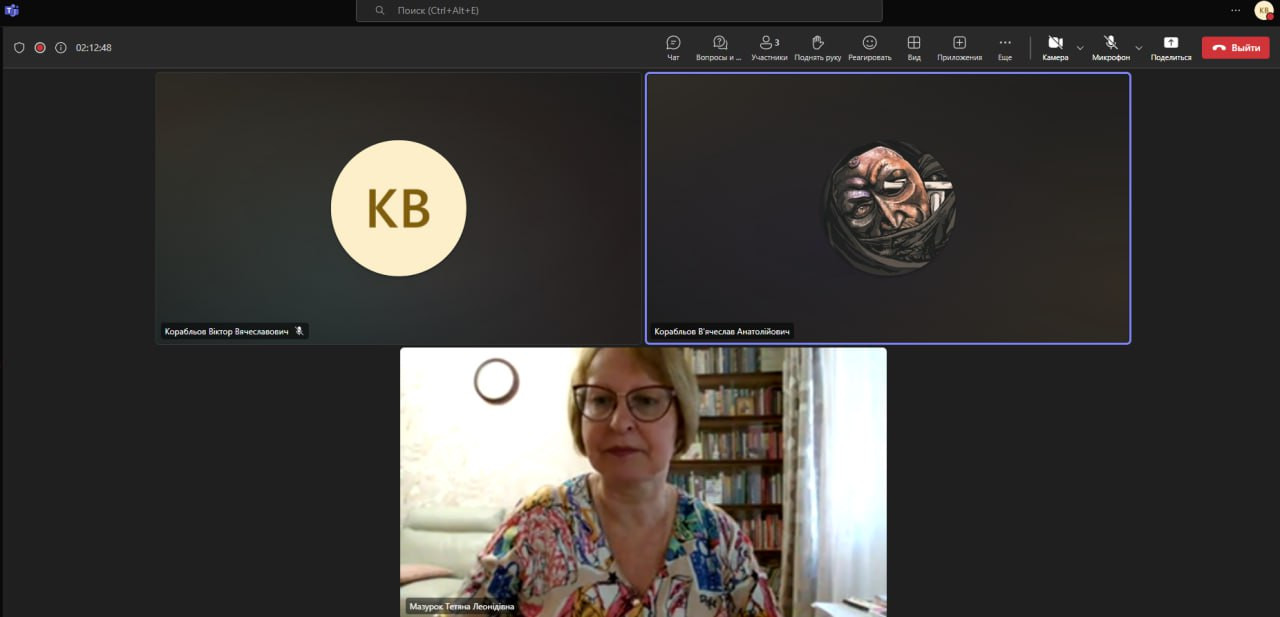Viewport: 1280px width, 617px height.
Task: Change the meeting view layout
Action: click(914, 47)
